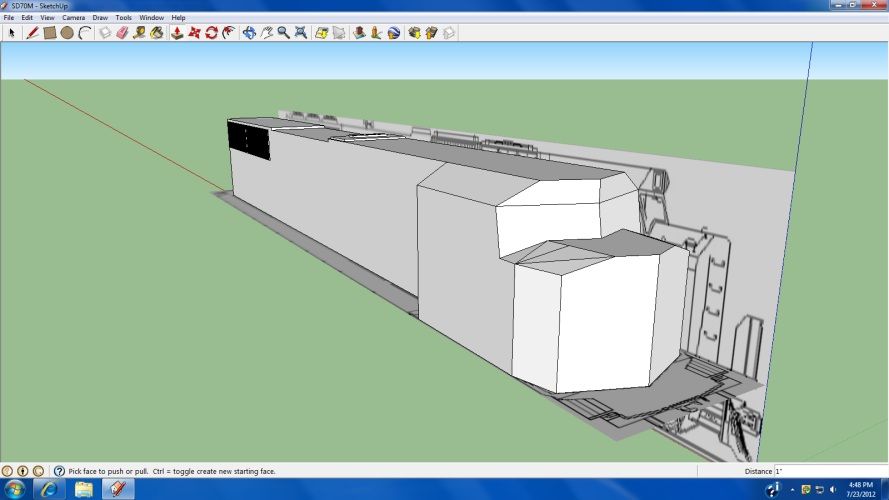Click the grayed Share Component icon
The width and height of the screenshot is (889, 500).
click(x=449, y=33)
